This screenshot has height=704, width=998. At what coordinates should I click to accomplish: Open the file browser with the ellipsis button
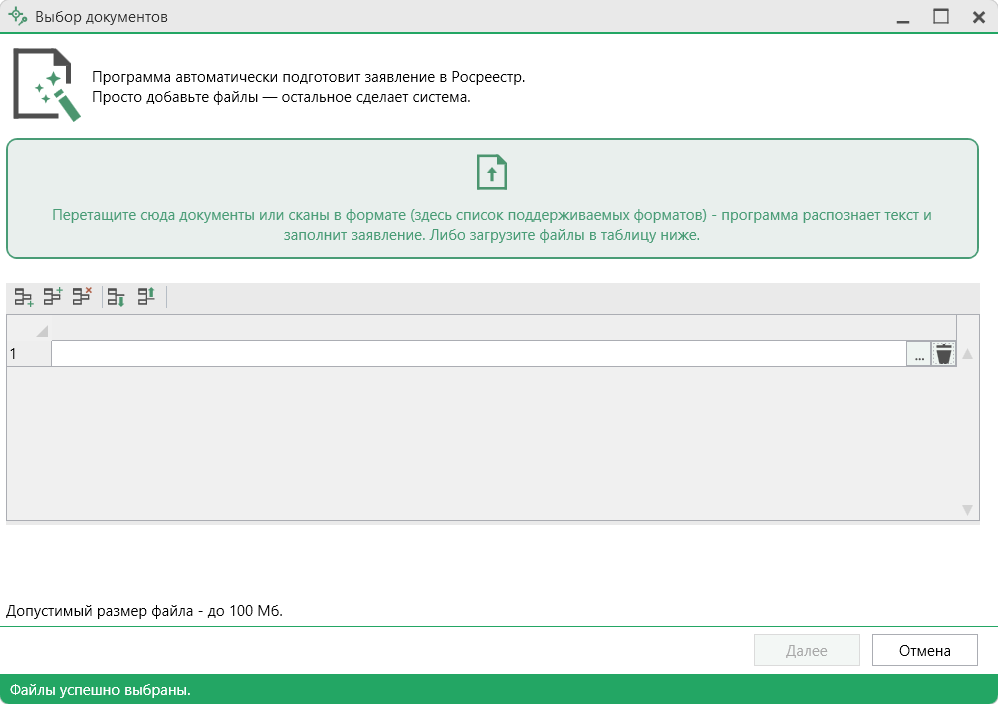(919, 354)
